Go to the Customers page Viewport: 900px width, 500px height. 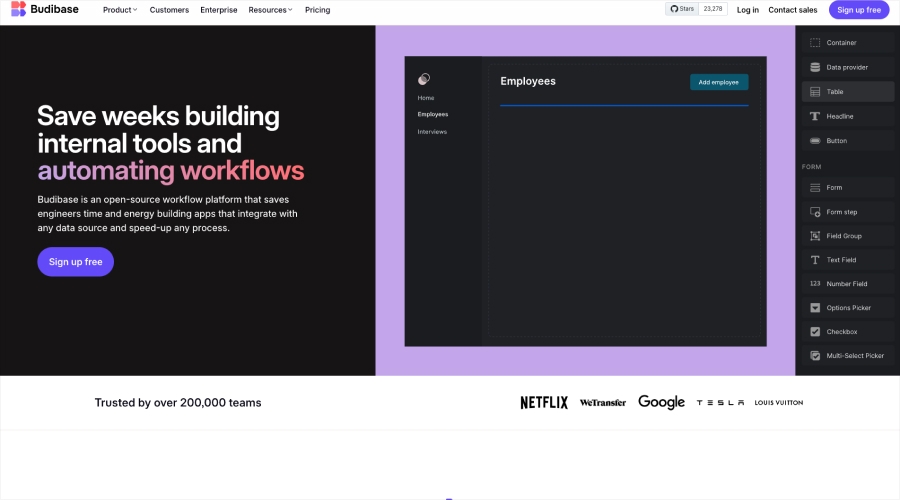tap(169, 10)
